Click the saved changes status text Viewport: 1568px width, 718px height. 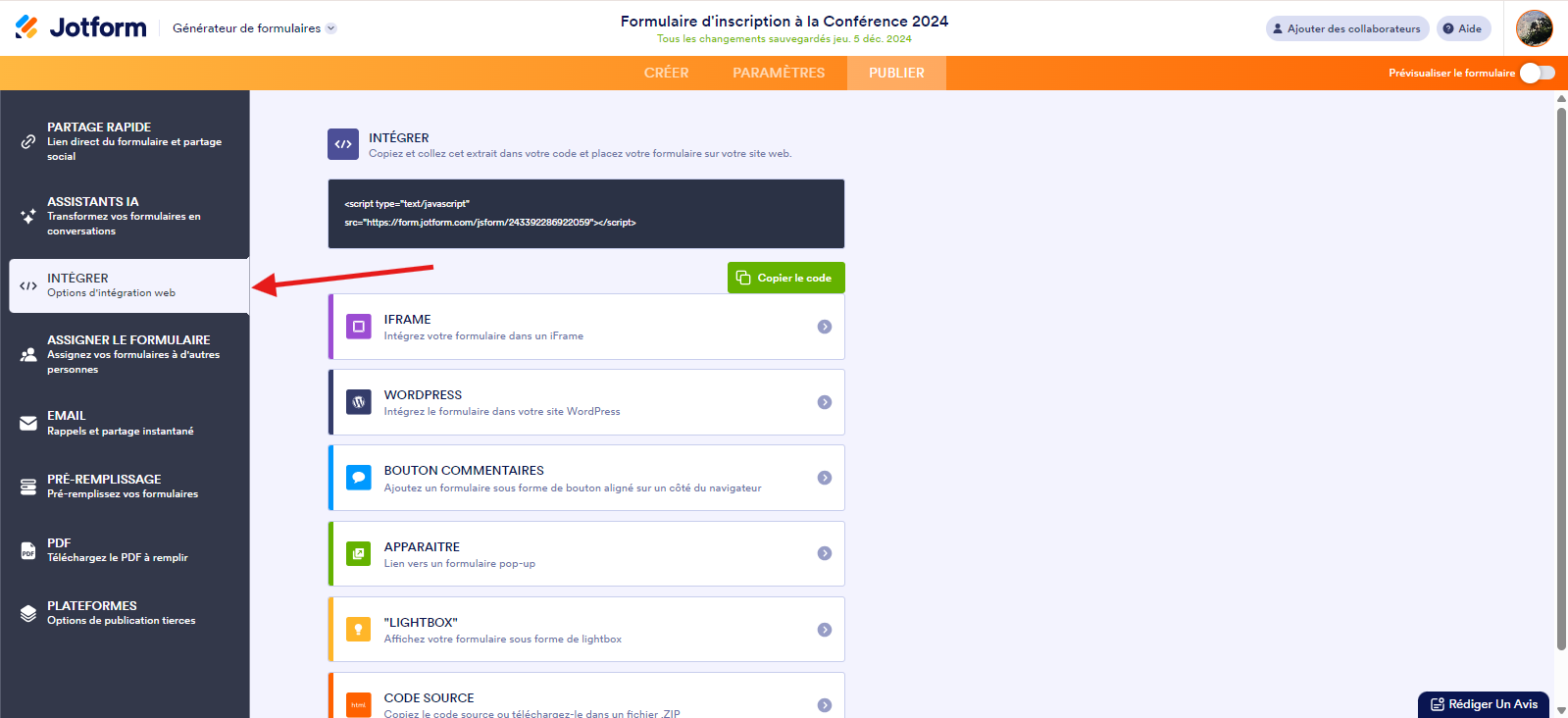(x=784, y=39)
